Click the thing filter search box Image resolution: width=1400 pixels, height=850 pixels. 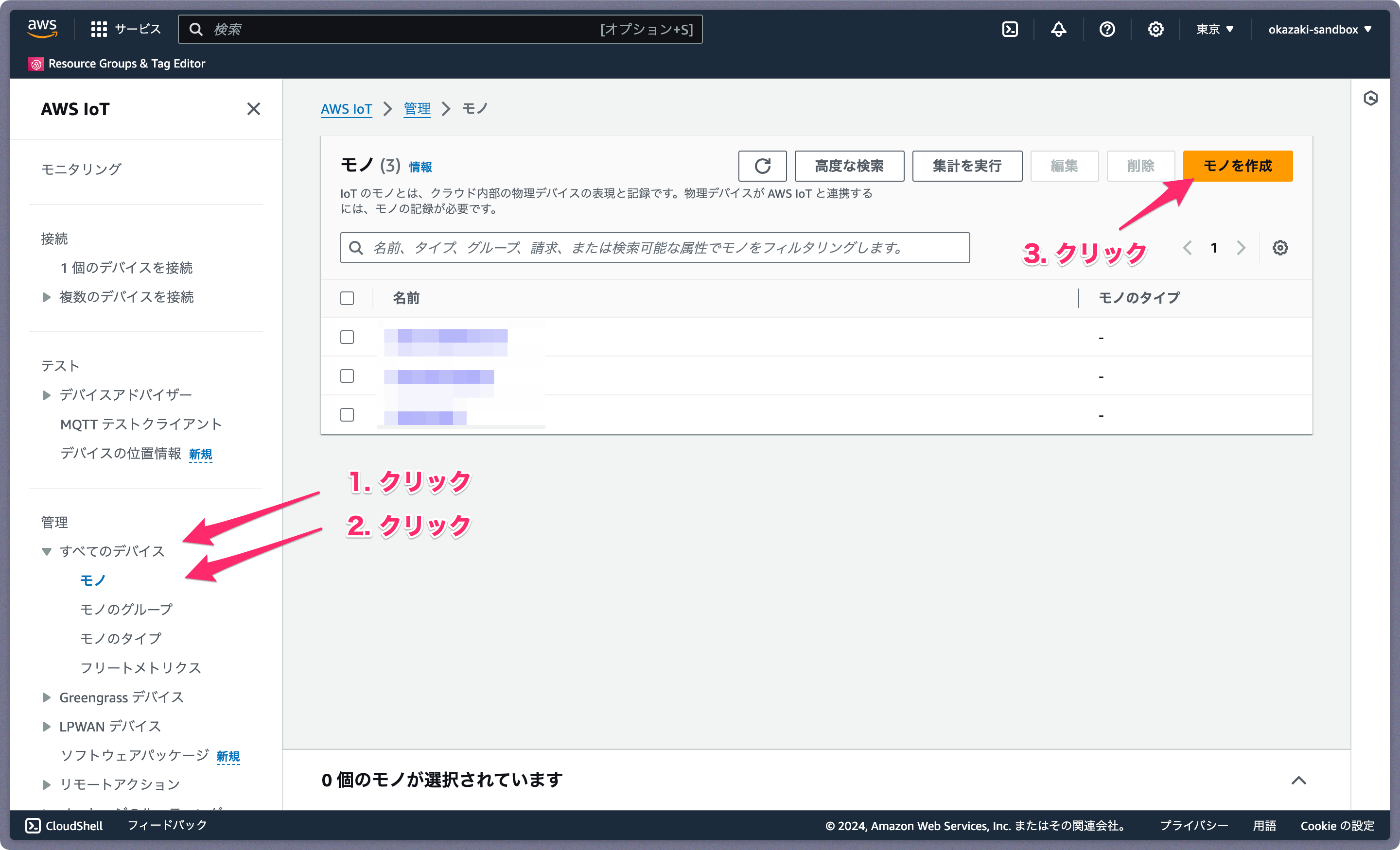click(x=655, y=247)
